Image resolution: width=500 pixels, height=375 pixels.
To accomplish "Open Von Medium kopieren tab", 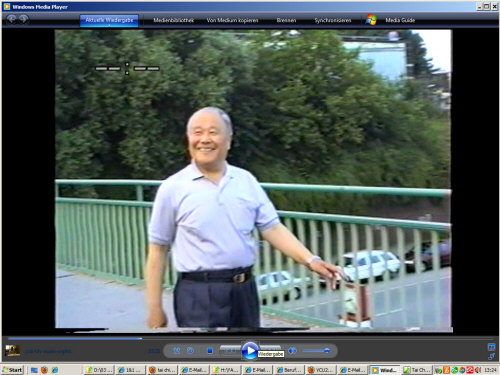I will click(232, 20).
